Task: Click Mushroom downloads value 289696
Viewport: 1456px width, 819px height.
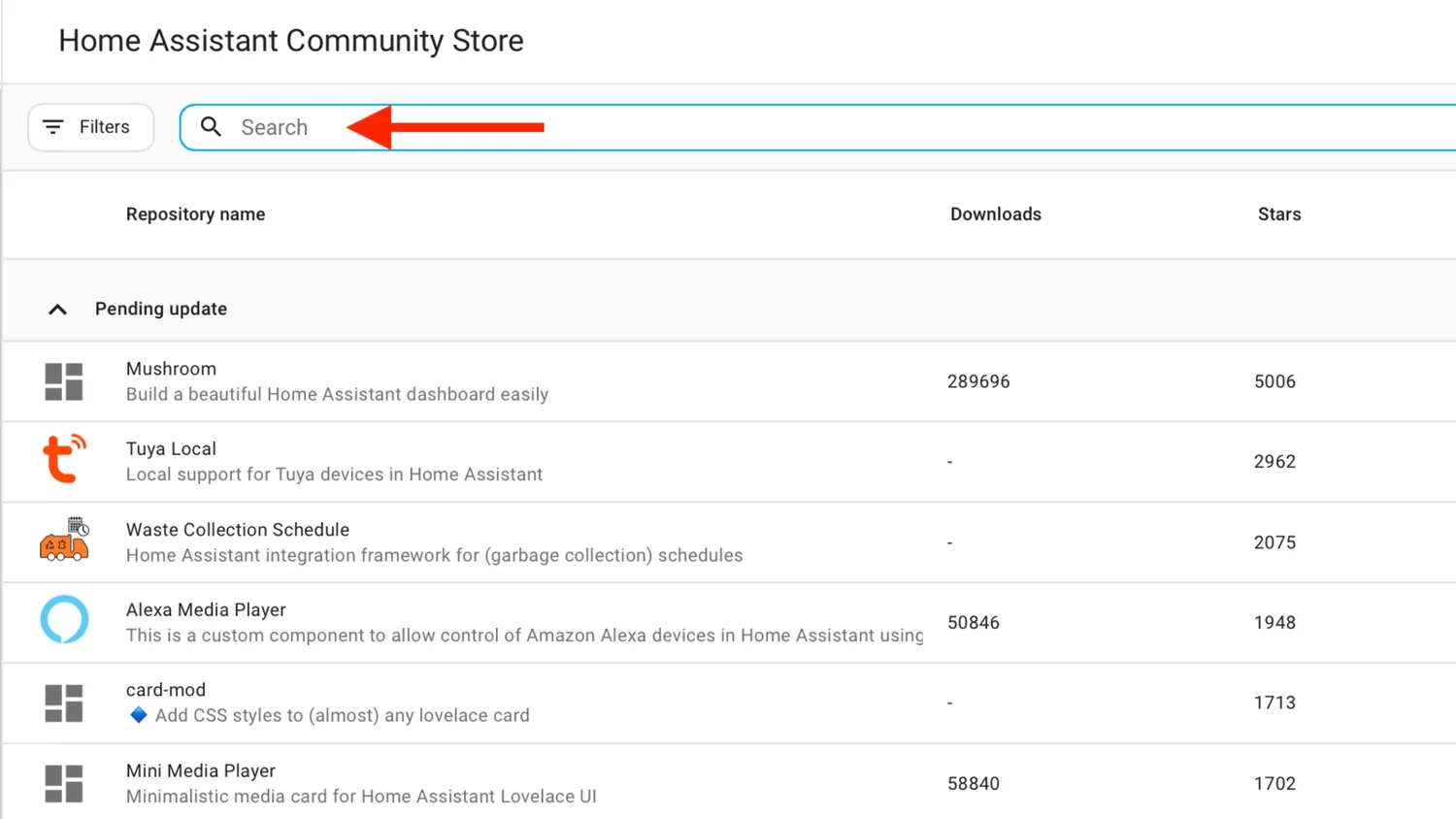Action: click(x=978, y=381)
